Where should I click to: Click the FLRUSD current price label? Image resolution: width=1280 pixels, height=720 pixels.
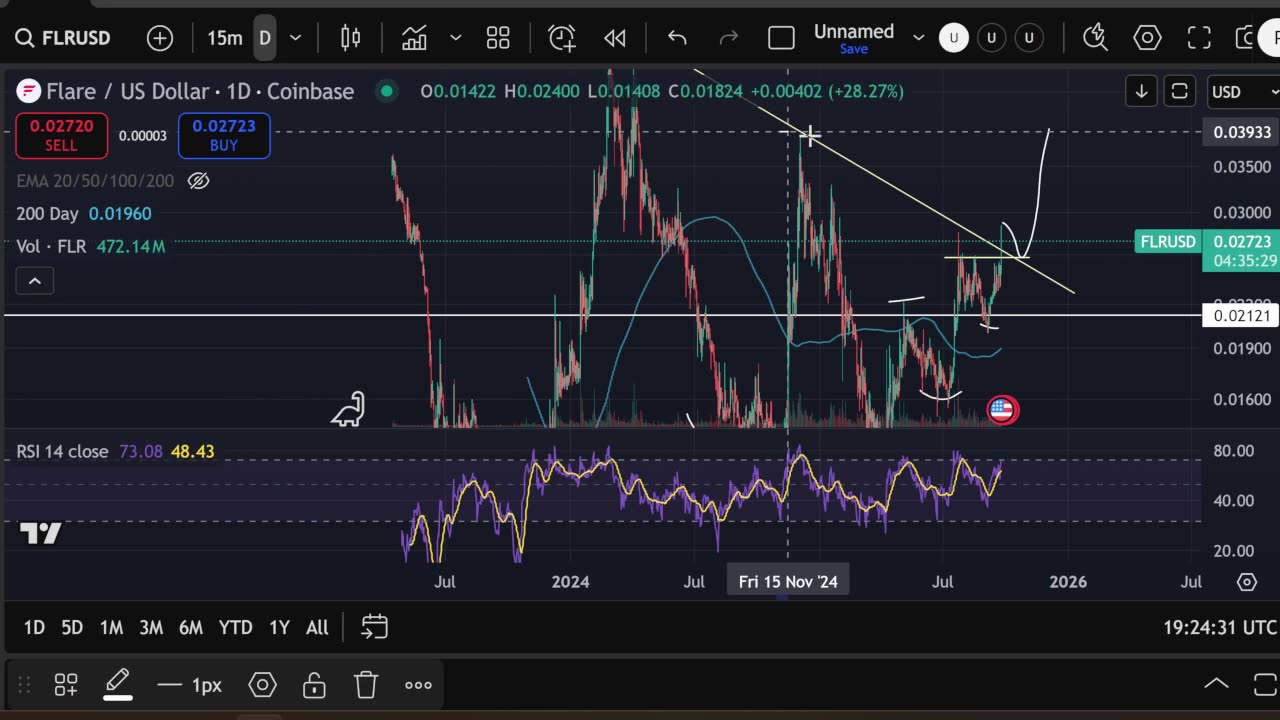(x=1168, y=242)
